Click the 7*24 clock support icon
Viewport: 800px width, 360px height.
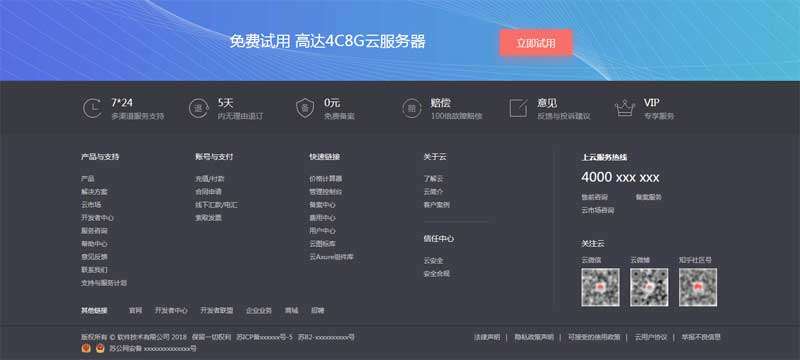click(92, 109)
